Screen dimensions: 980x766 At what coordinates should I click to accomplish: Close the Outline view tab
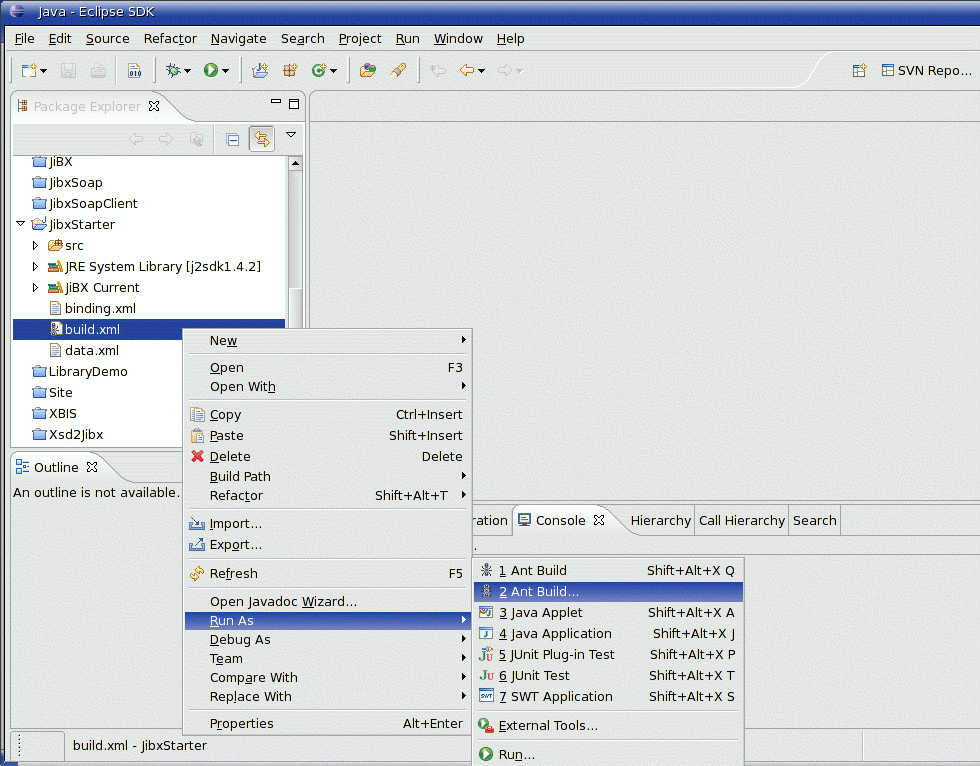(92, 467)
